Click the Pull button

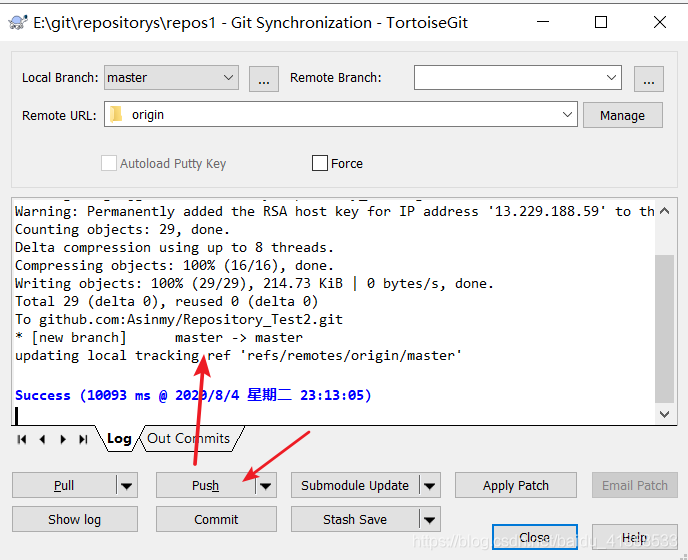(x=64, y=485)
